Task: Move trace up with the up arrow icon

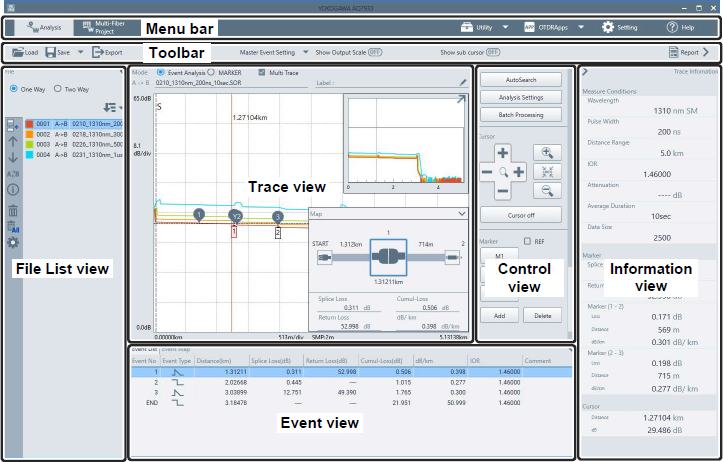Action: (14, 141)
